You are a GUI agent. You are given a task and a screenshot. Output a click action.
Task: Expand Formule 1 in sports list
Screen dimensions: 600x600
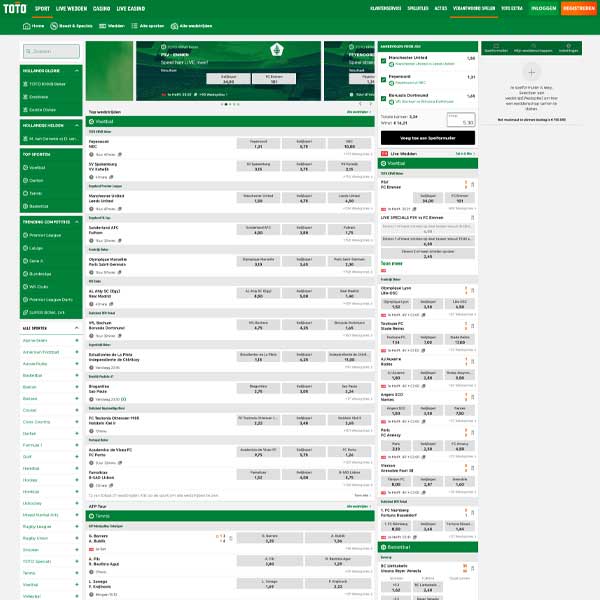tap(77, 445)
